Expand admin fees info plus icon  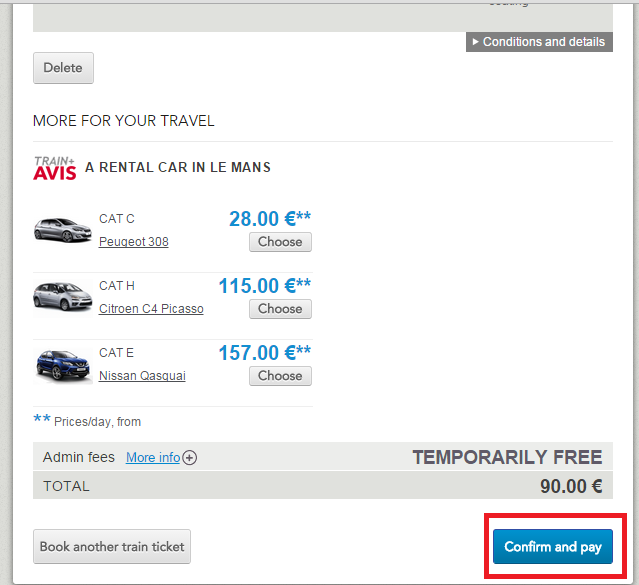pos(190,458)
